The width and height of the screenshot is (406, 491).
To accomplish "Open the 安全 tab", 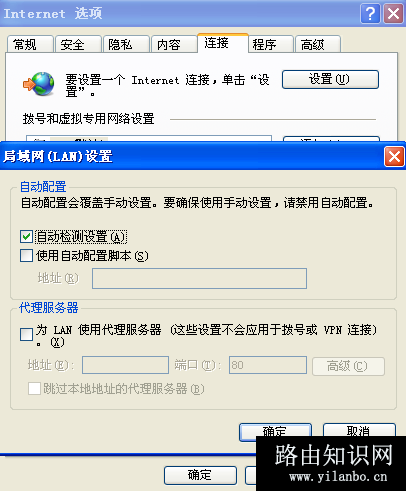I will coord(78,44).
